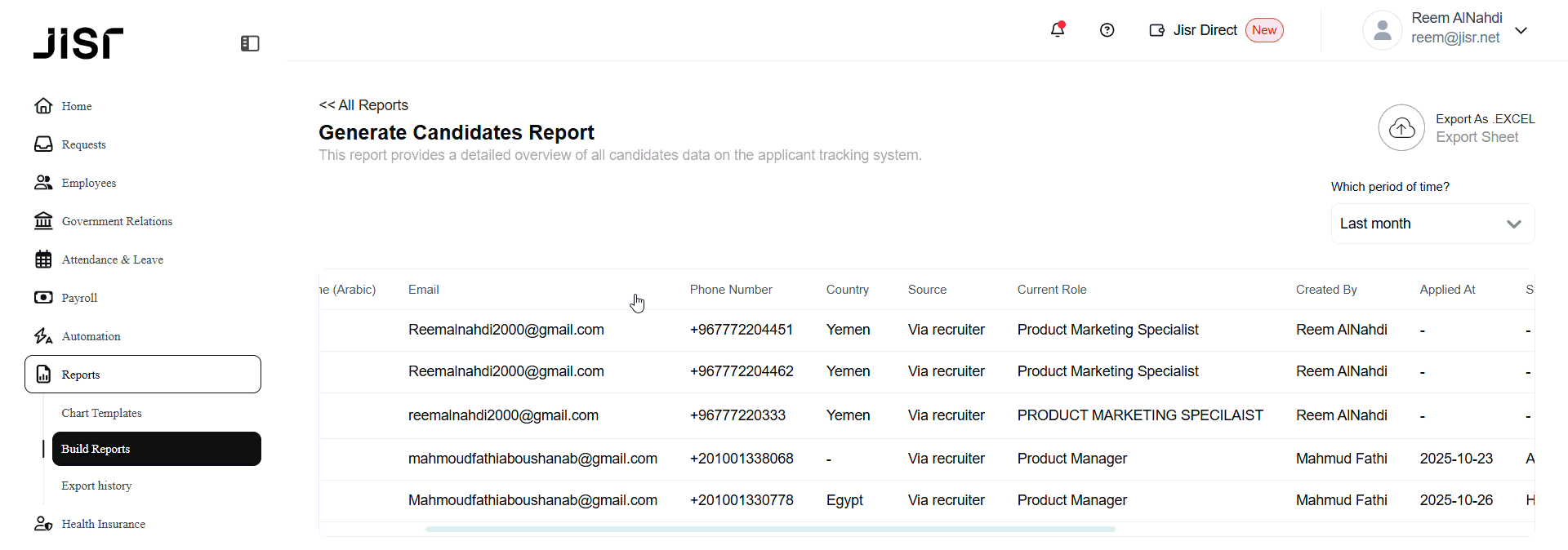Go back to All Reports link
This screenshot has height=550, width=1568.
(x=363, y=105)
